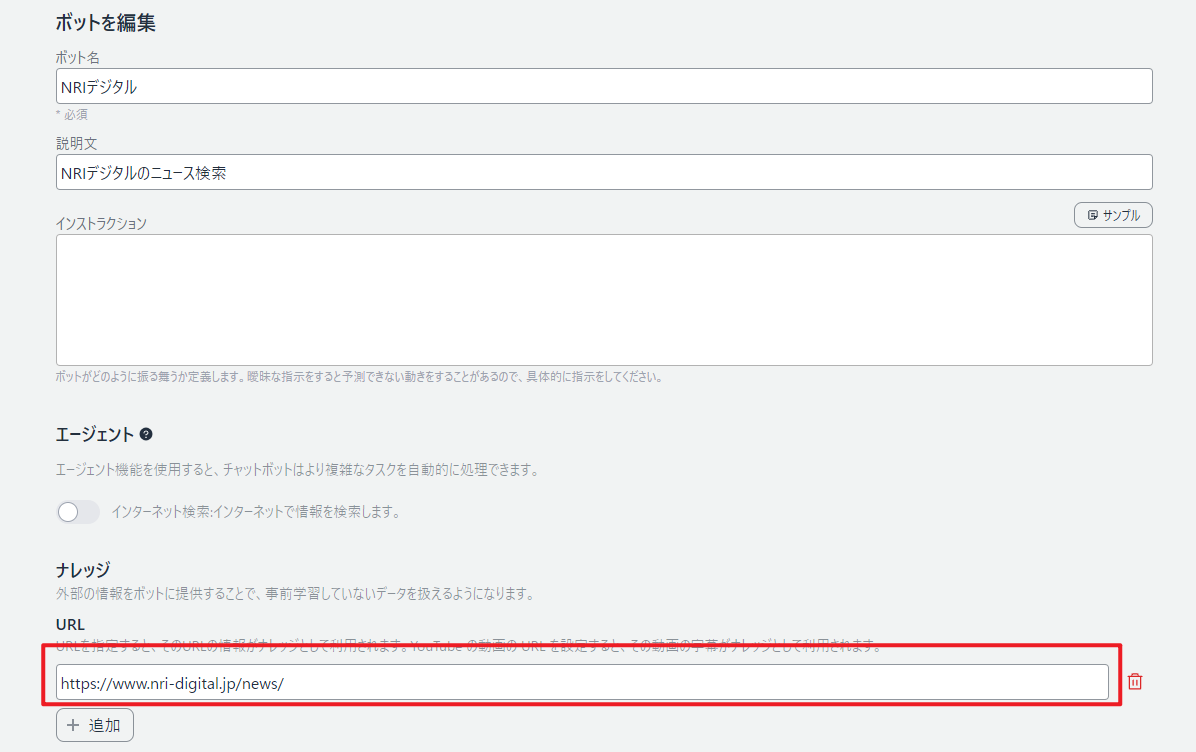
Task: Click the ボットを編集 page heading
Action: [x=105, y=23]
